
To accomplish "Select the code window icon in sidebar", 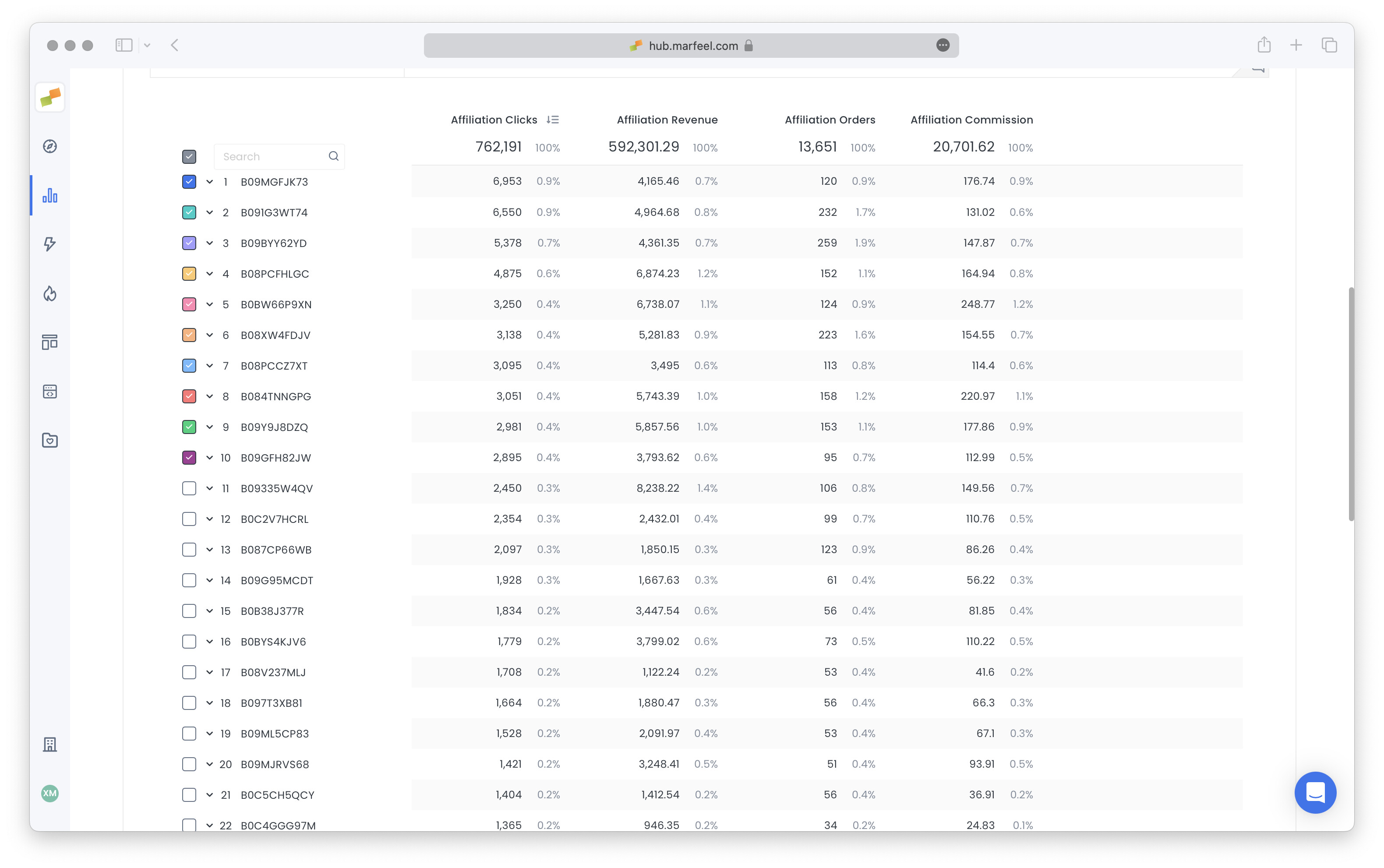I will pos(50,392).
